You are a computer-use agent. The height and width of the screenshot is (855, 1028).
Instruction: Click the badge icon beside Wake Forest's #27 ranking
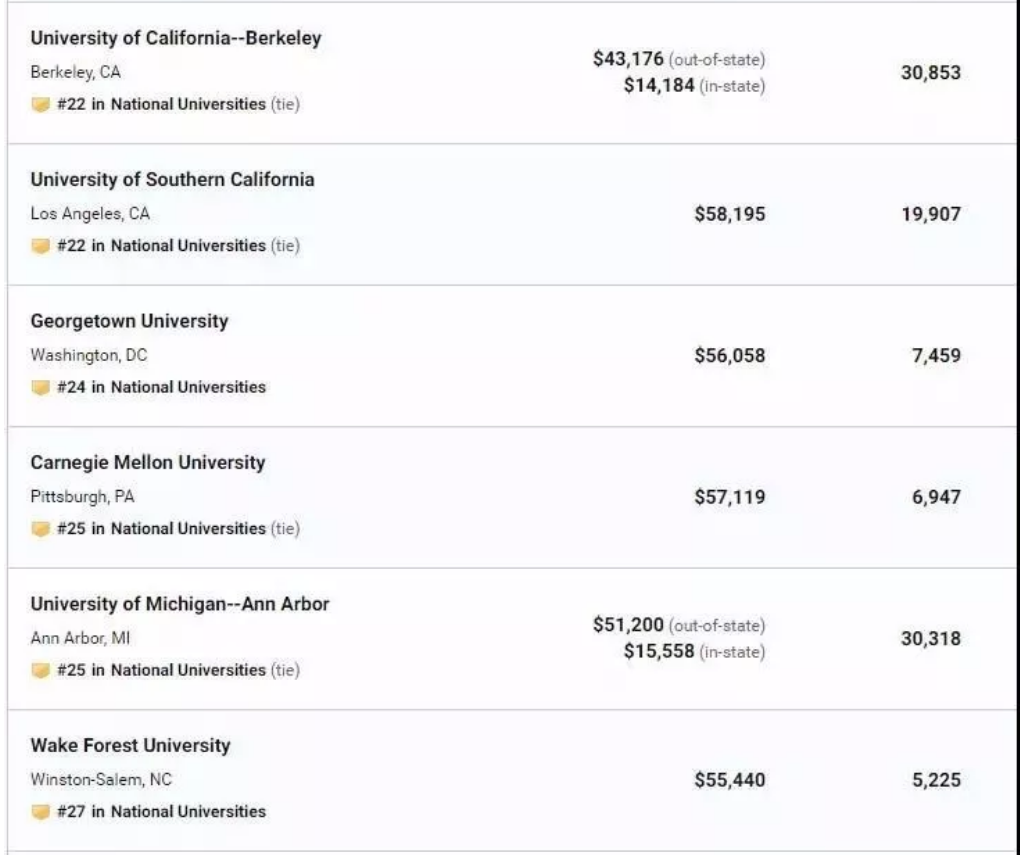[41, 812]
